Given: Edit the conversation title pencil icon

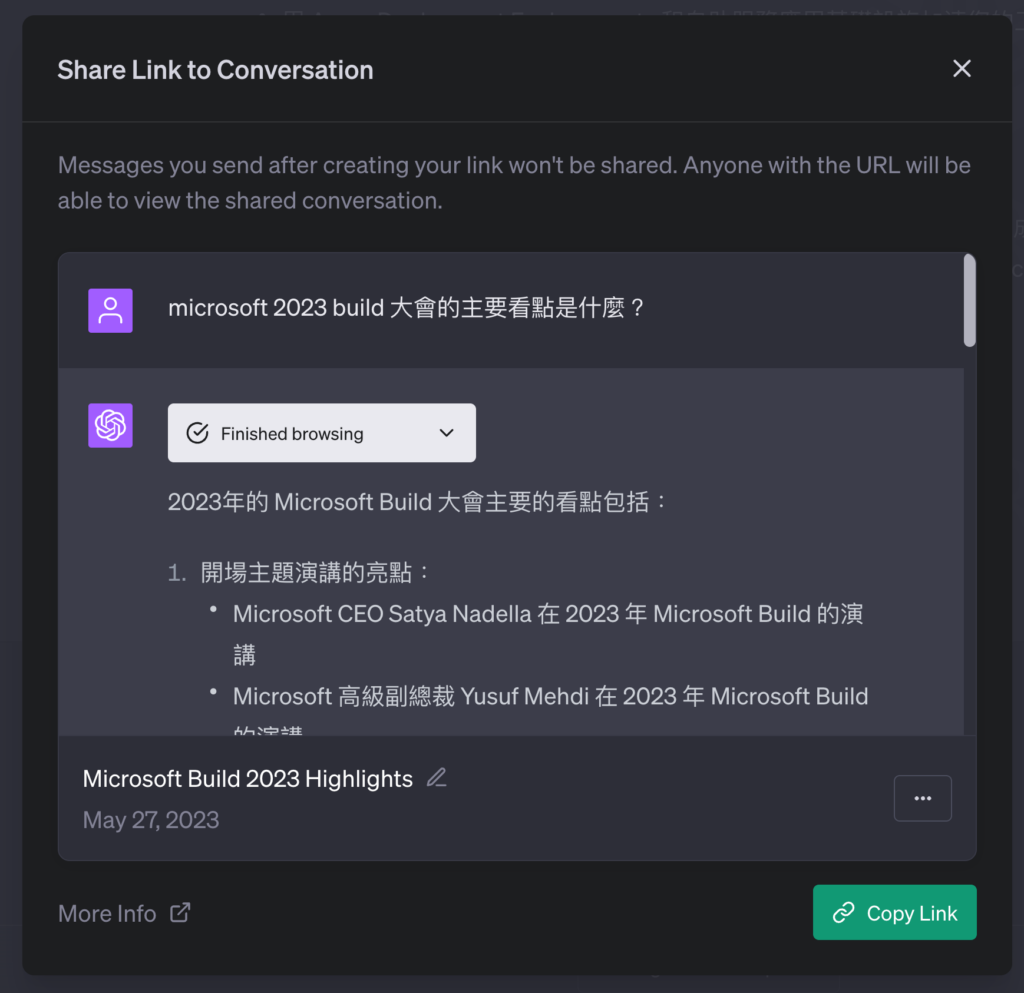Looking at the screenshot, I should pyautogui.click(x=436, y=778).
